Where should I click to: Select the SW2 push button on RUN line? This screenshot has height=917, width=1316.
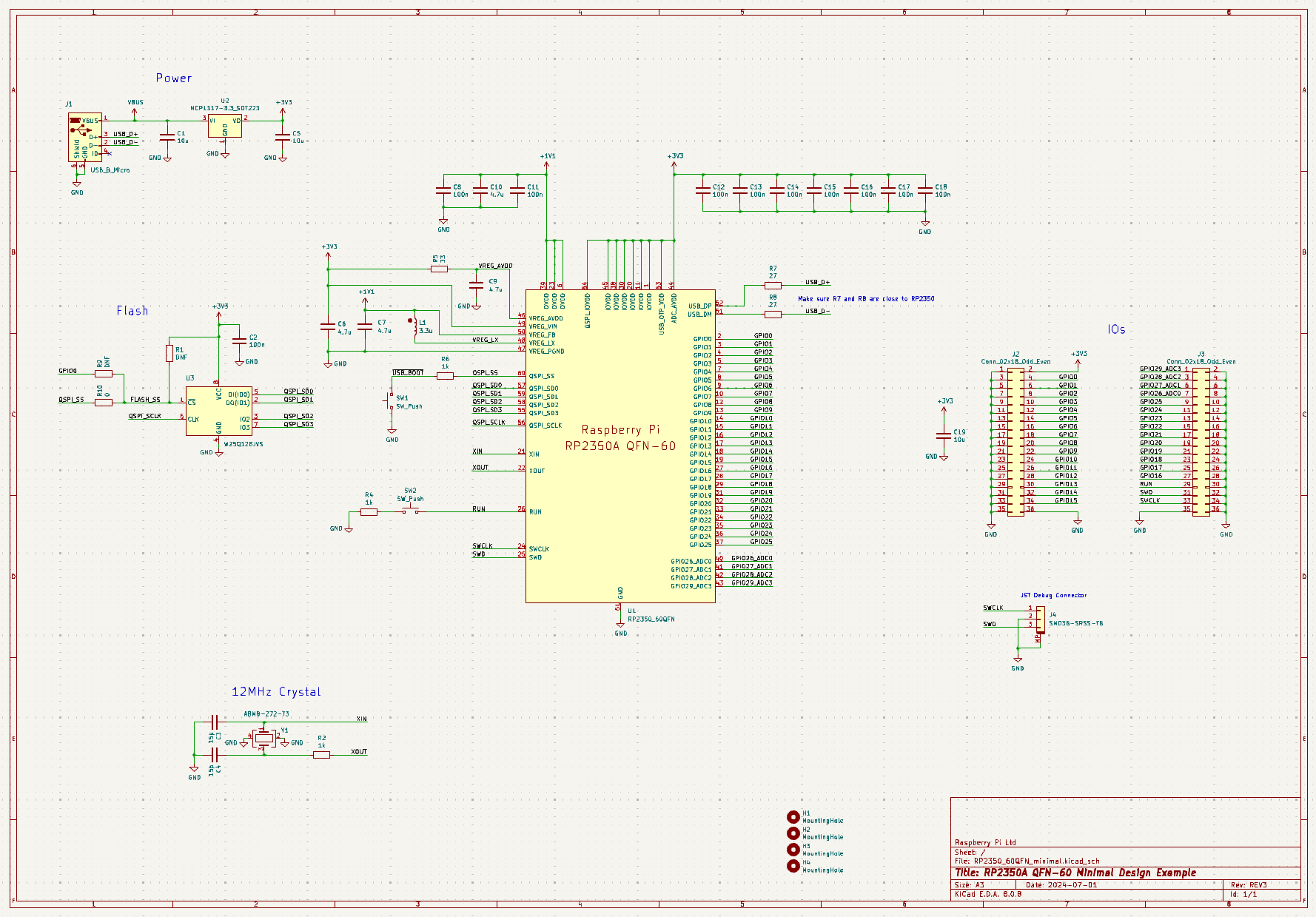(409, 511)
